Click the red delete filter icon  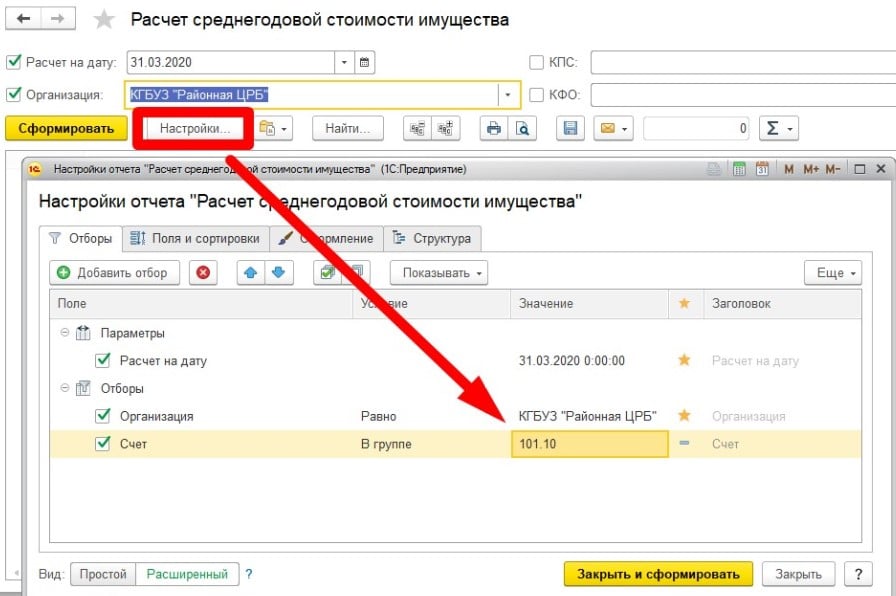point(203,272)
